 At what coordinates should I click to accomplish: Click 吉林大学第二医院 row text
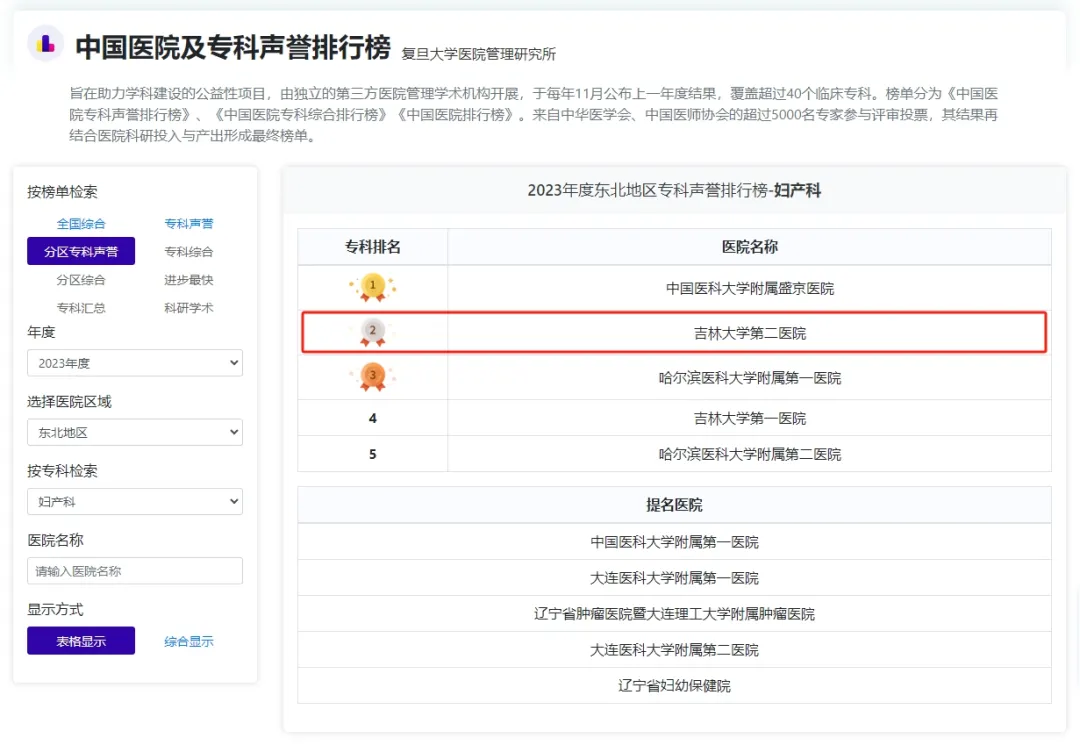click(749, 333)
